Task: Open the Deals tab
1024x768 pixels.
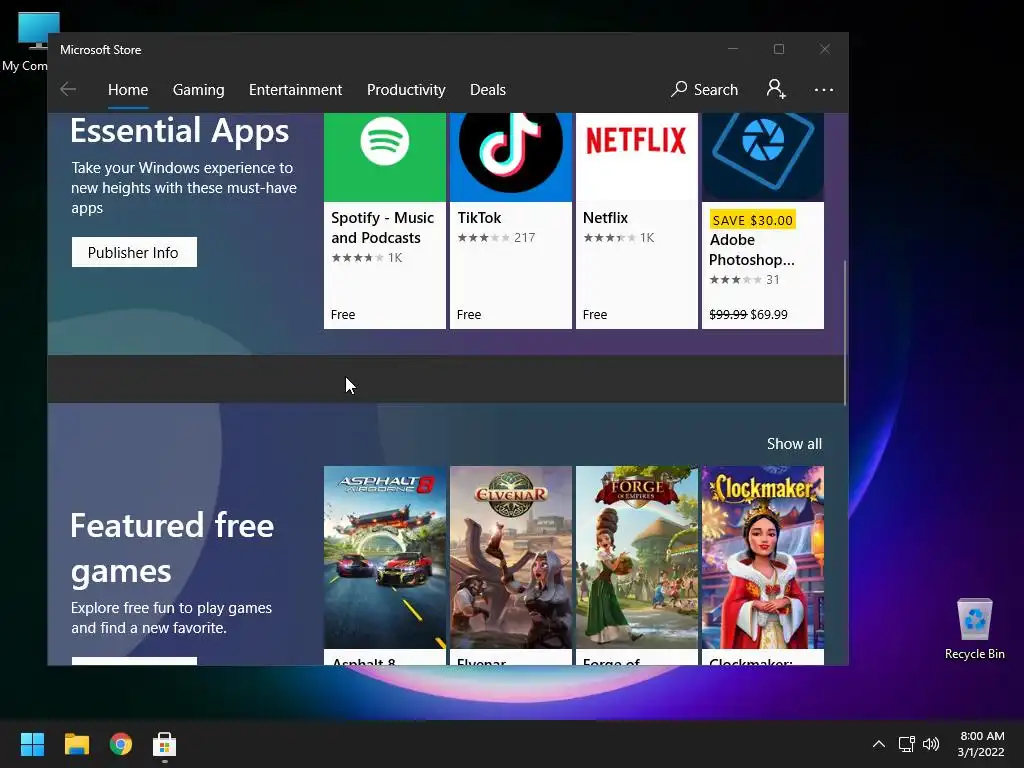Action: (488, 89)
